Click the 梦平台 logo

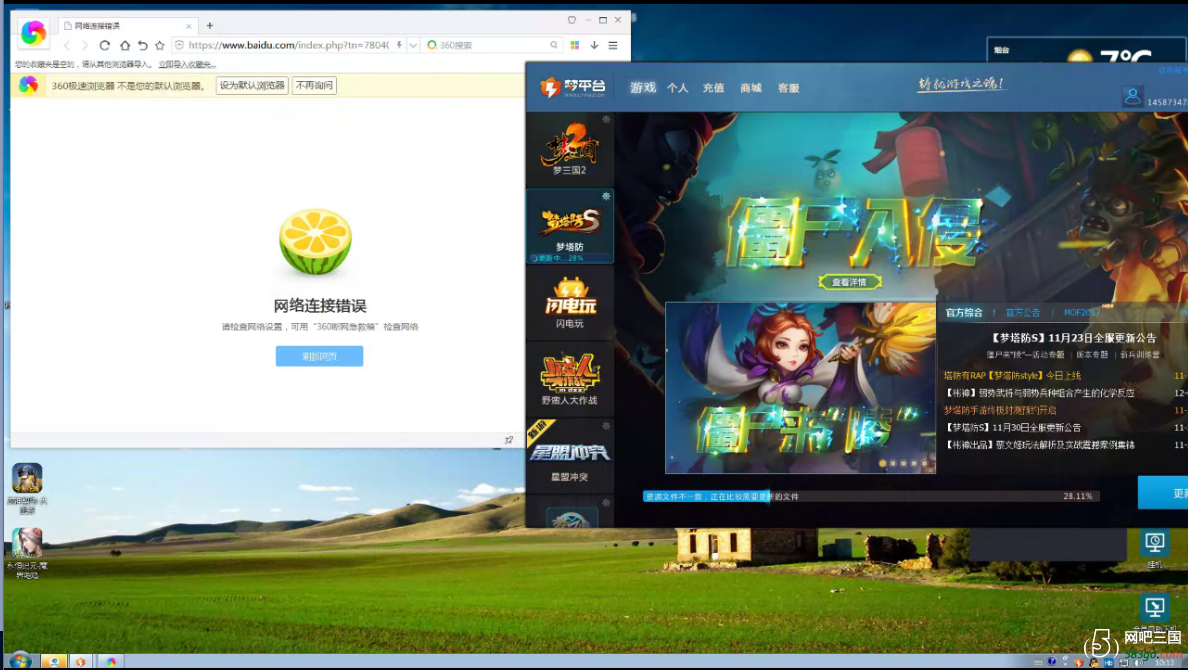(573, 87)
